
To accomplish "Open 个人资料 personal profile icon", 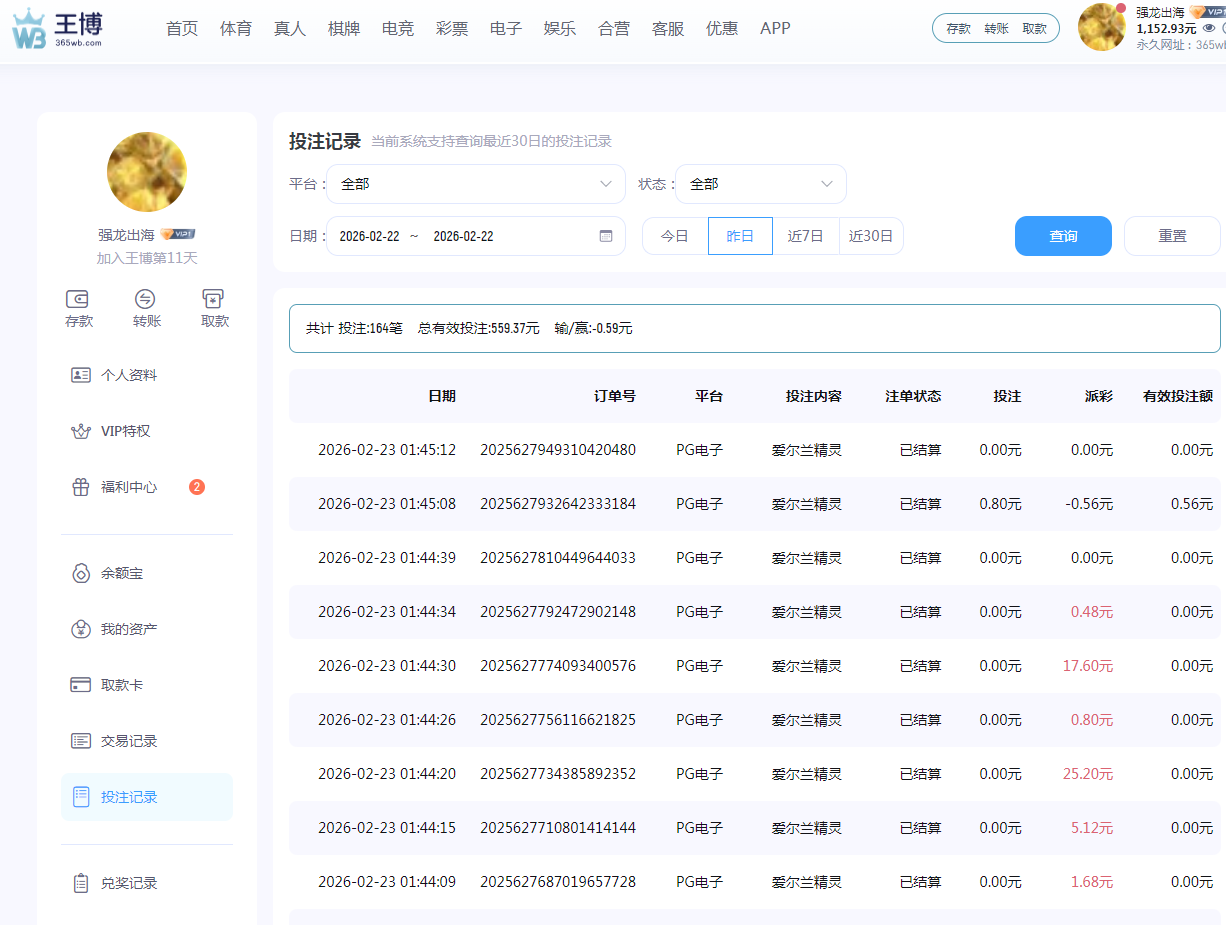I will tap(81, 375).
